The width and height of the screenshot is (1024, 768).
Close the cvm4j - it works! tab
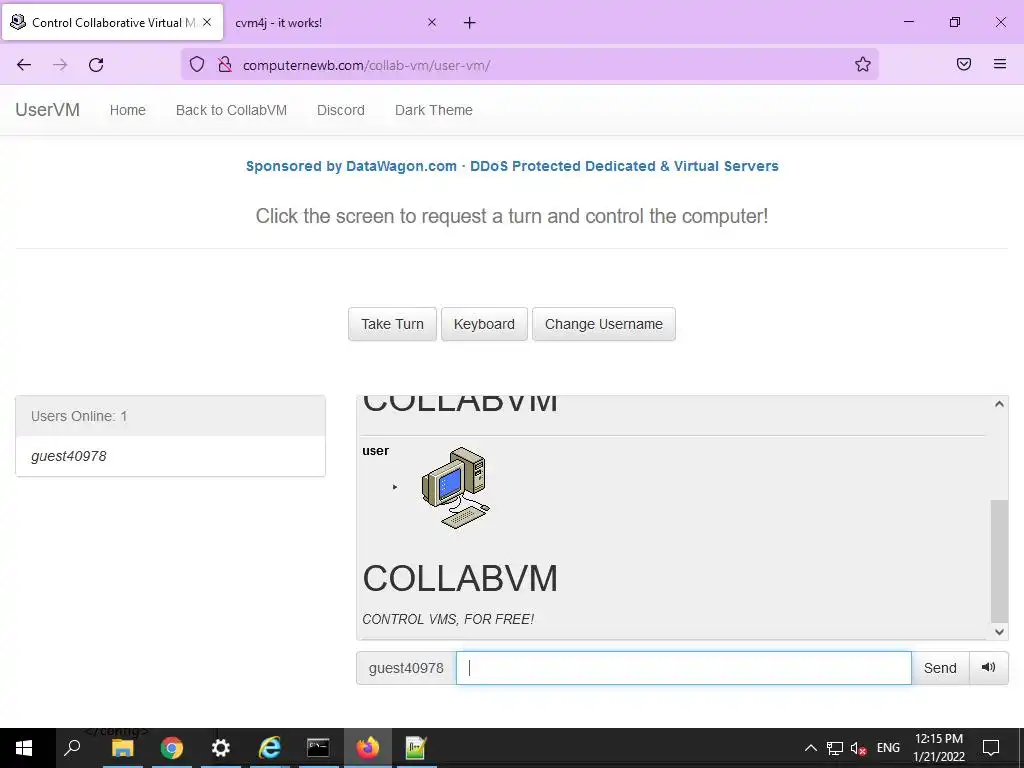tap(432, 22)
